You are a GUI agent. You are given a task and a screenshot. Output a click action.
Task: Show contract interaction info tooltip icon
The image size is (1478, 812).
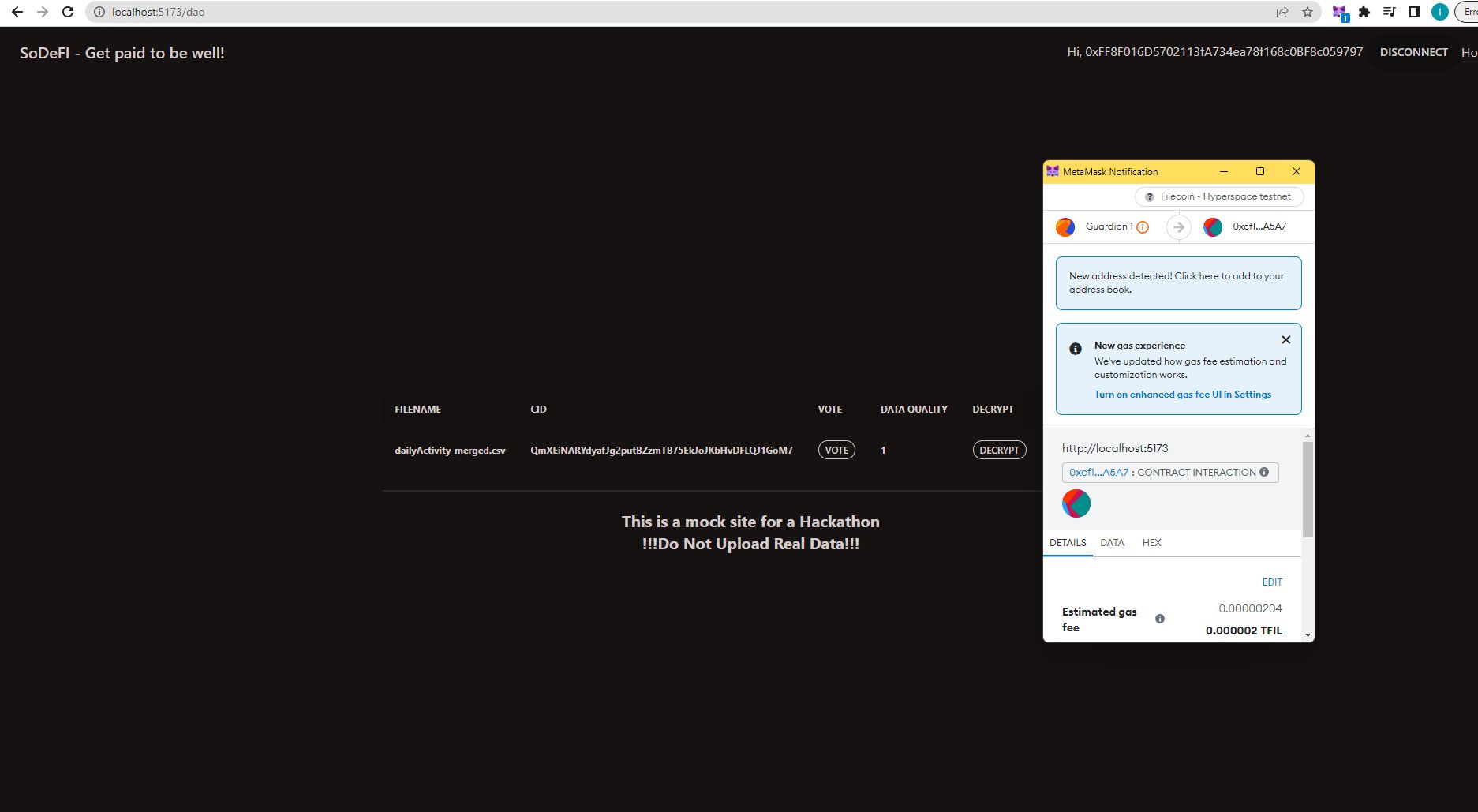pyautogui.click(x=1264, y=472)
